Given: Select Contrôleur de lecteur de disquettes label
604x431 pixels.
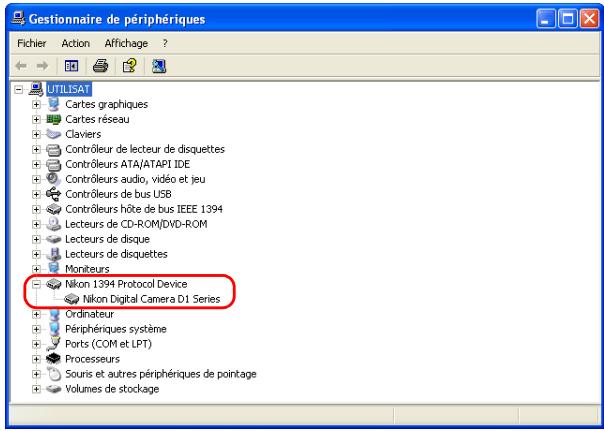Looking at the screenshot, I should [145, 149].
